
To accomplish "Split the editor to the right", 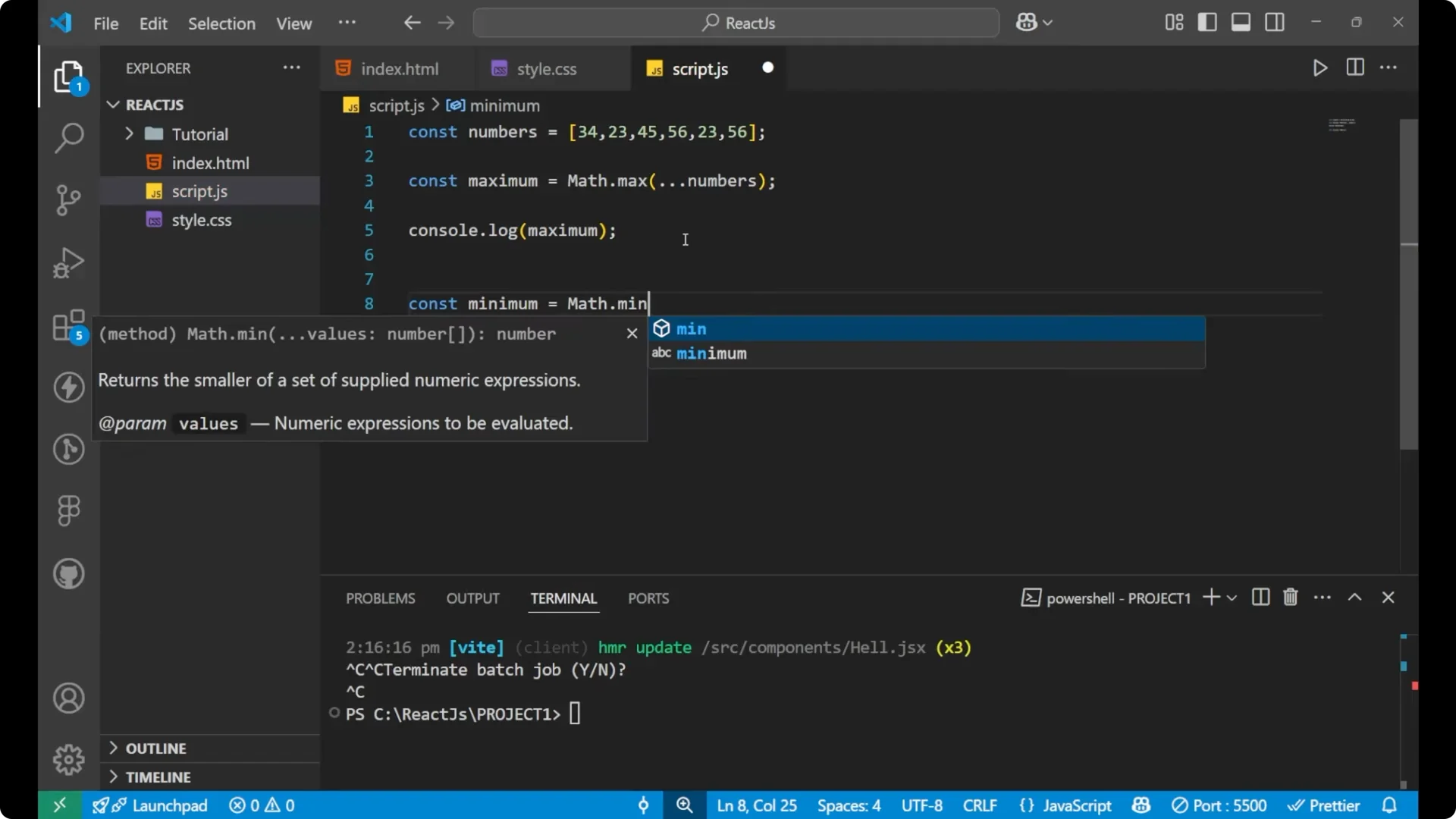I will point(1354,67).
